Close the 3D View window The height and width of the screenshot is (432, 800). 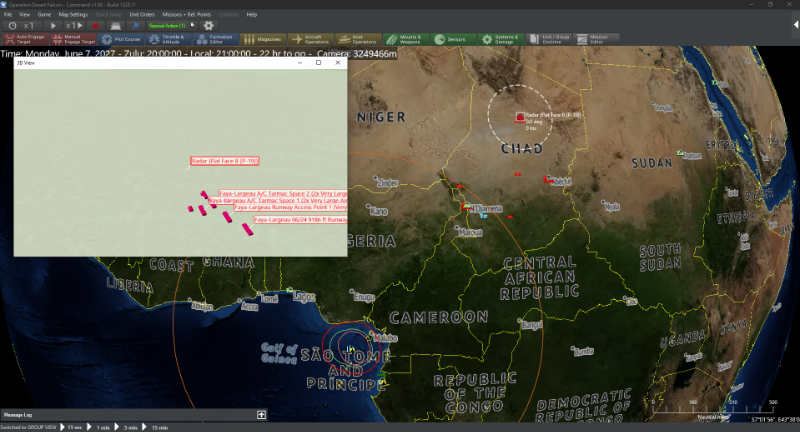(337, 62)
